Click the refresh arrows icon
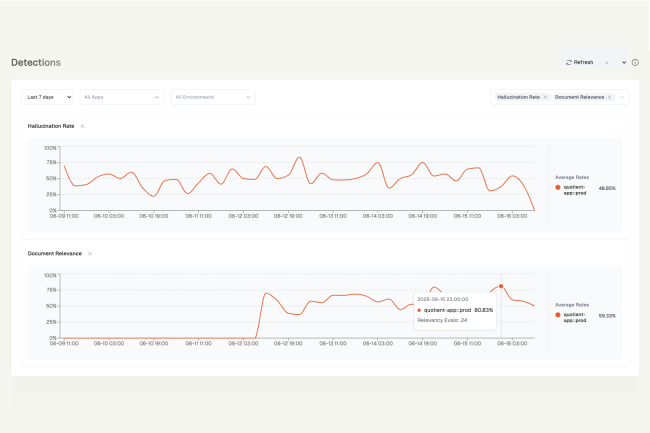Viewport: 650px width, 433px height. coord(569,62)
